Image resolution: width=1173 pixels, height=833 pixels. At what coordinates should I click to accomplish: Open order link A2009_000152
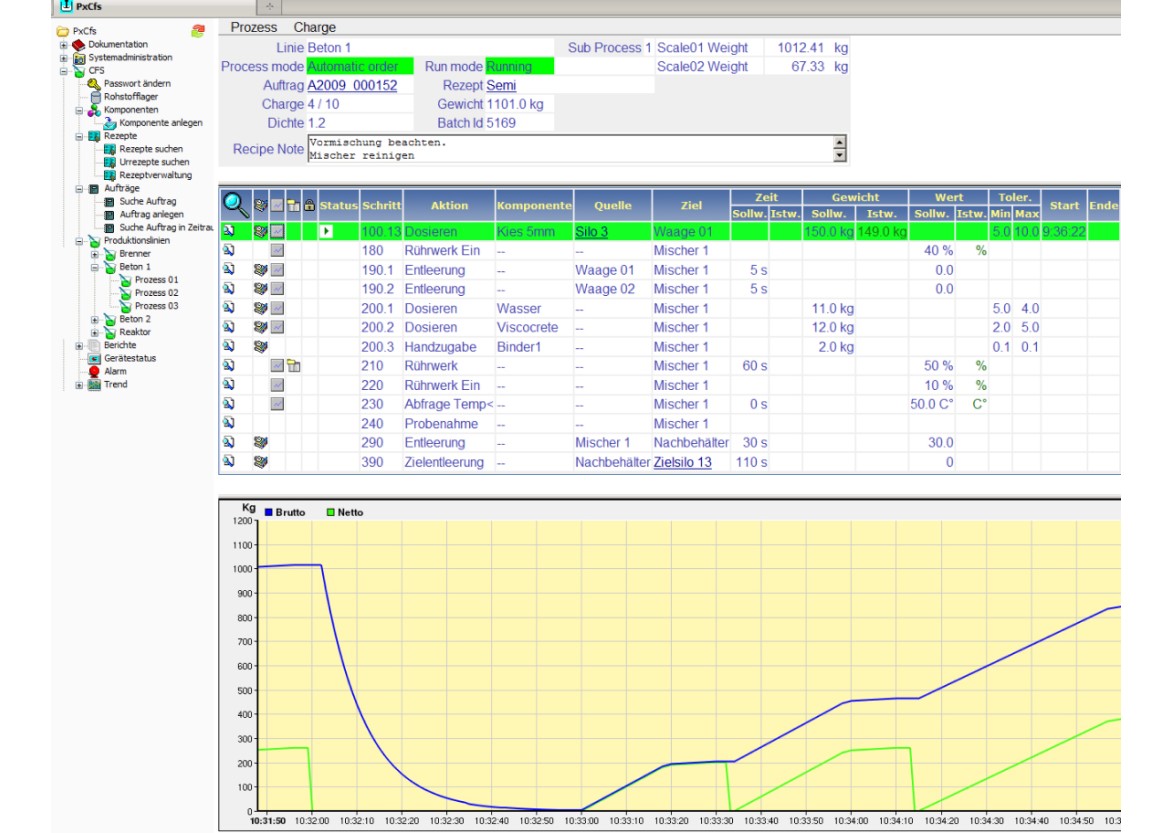click(x=352, y=86)
